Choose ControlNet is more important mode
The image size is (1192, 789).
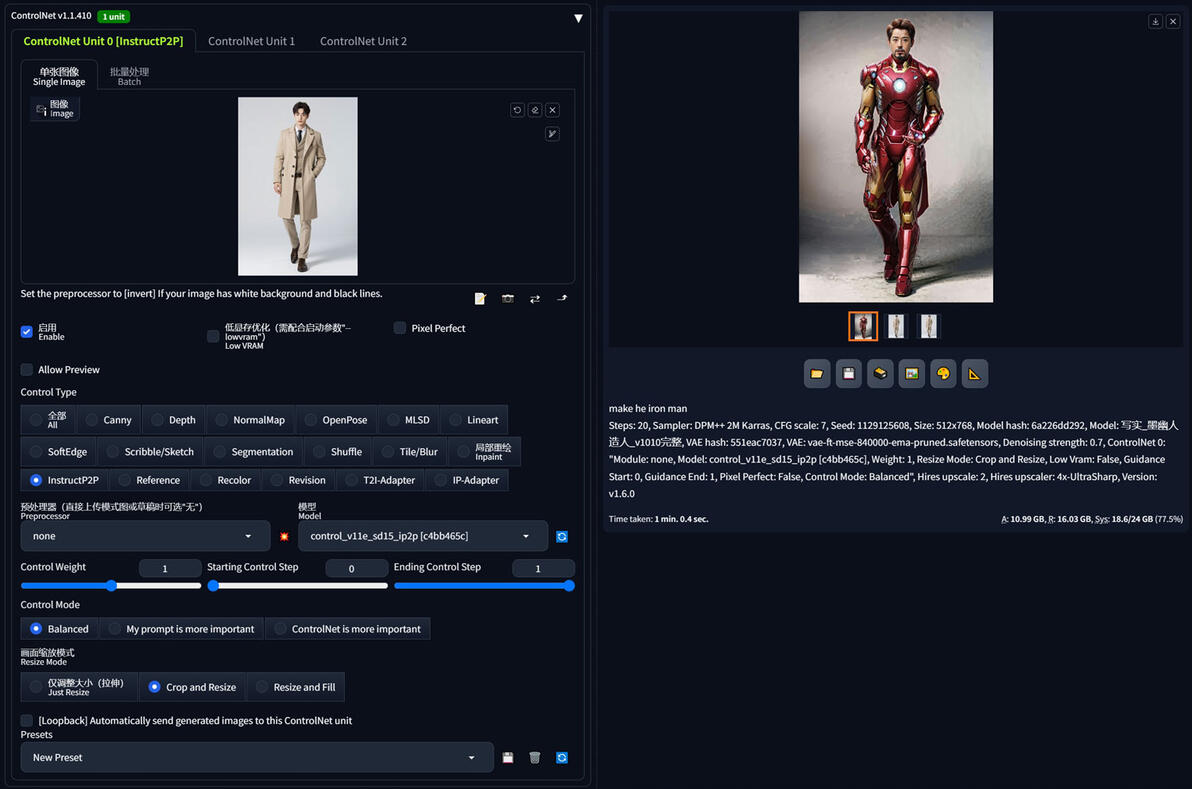[x=347, y=629]
